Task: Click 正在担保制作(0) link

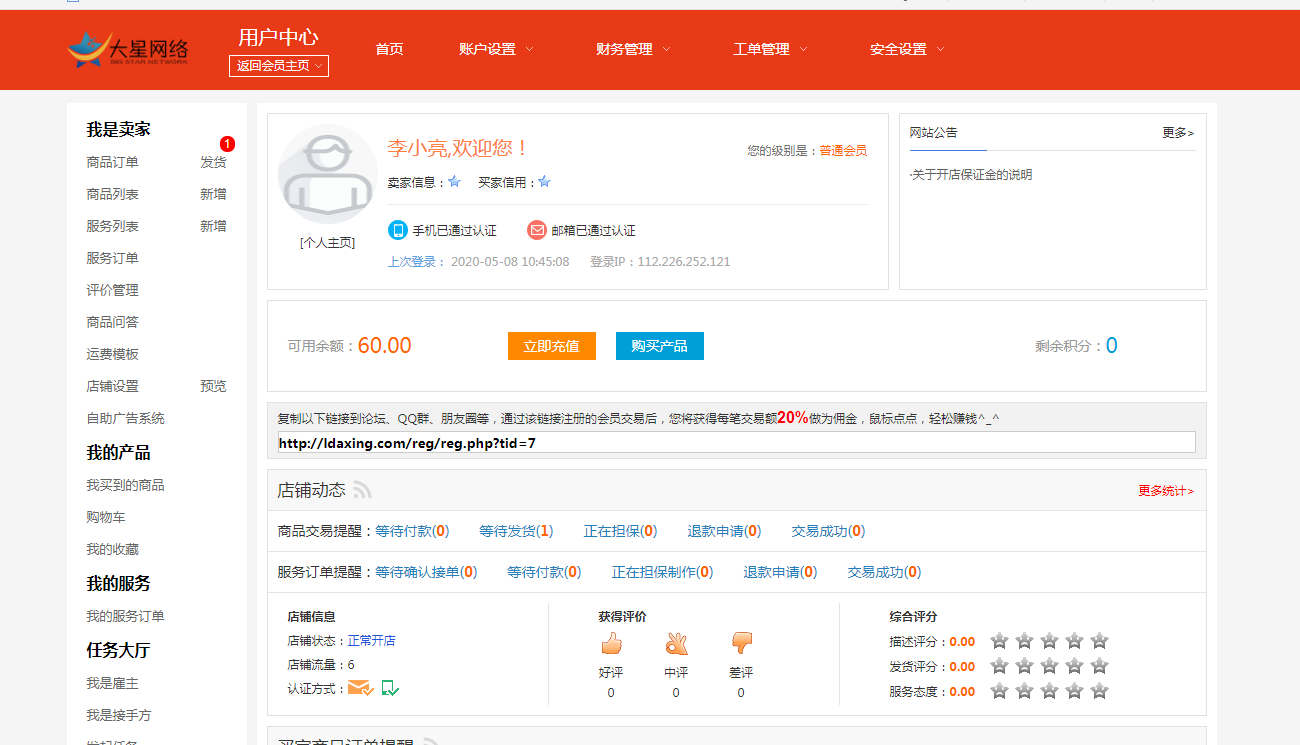Action: click(662, 572)
